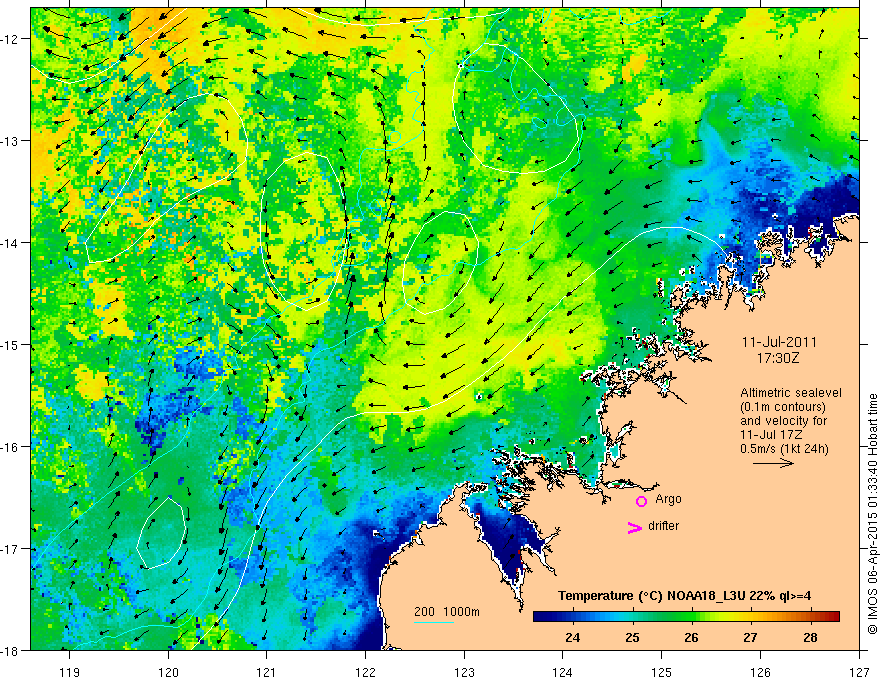Click the longitude 120 axis label
This screenshot has height=680, width=880.
point(168,672)
